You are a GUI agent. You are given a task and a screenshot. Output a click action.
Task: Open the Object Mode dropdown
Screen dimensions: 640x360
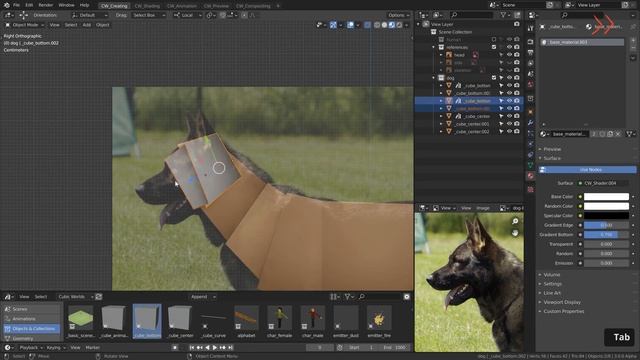[24, 25]
